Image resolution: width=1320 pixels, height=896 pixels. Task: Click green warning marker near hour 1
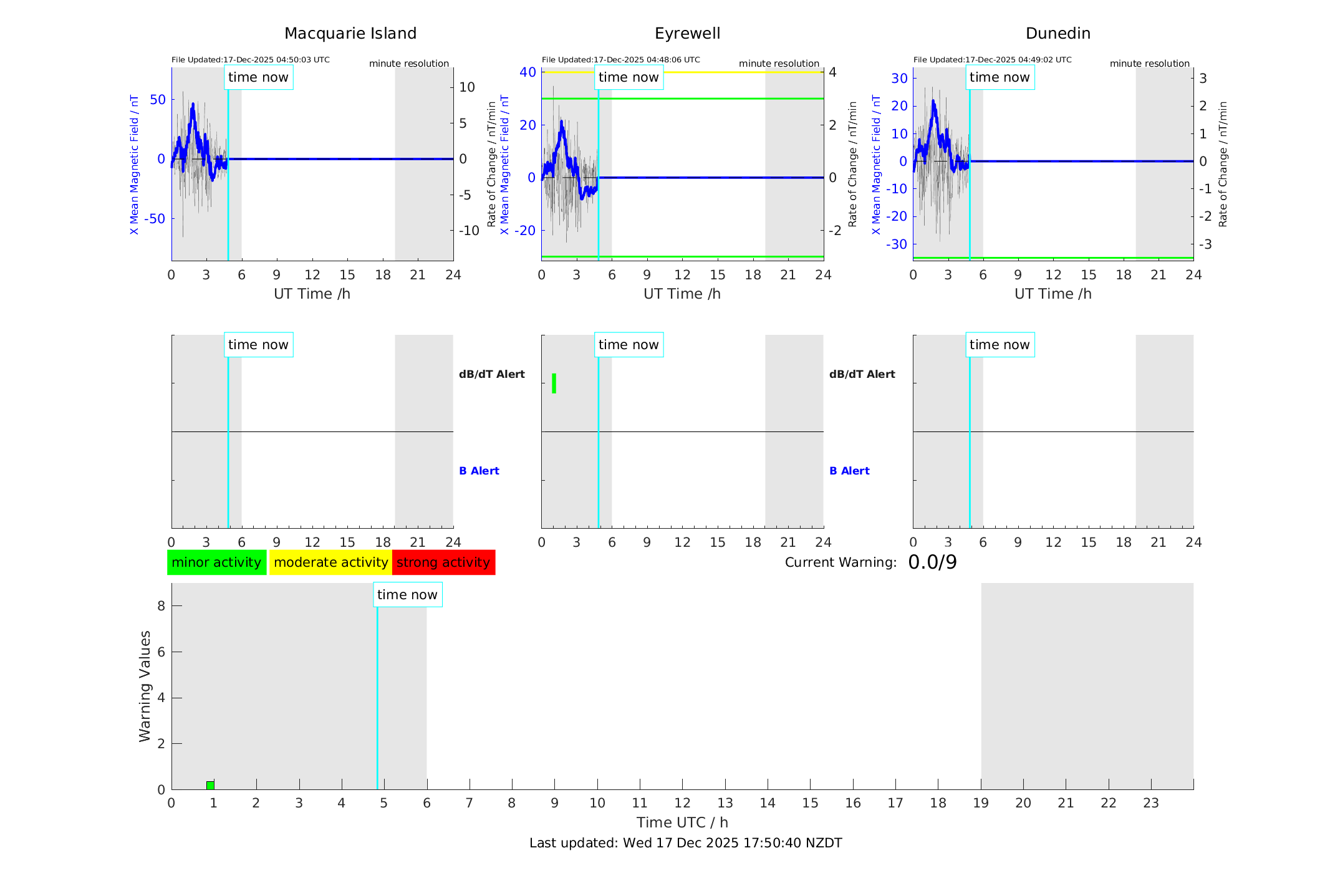(x=210, y=785)
